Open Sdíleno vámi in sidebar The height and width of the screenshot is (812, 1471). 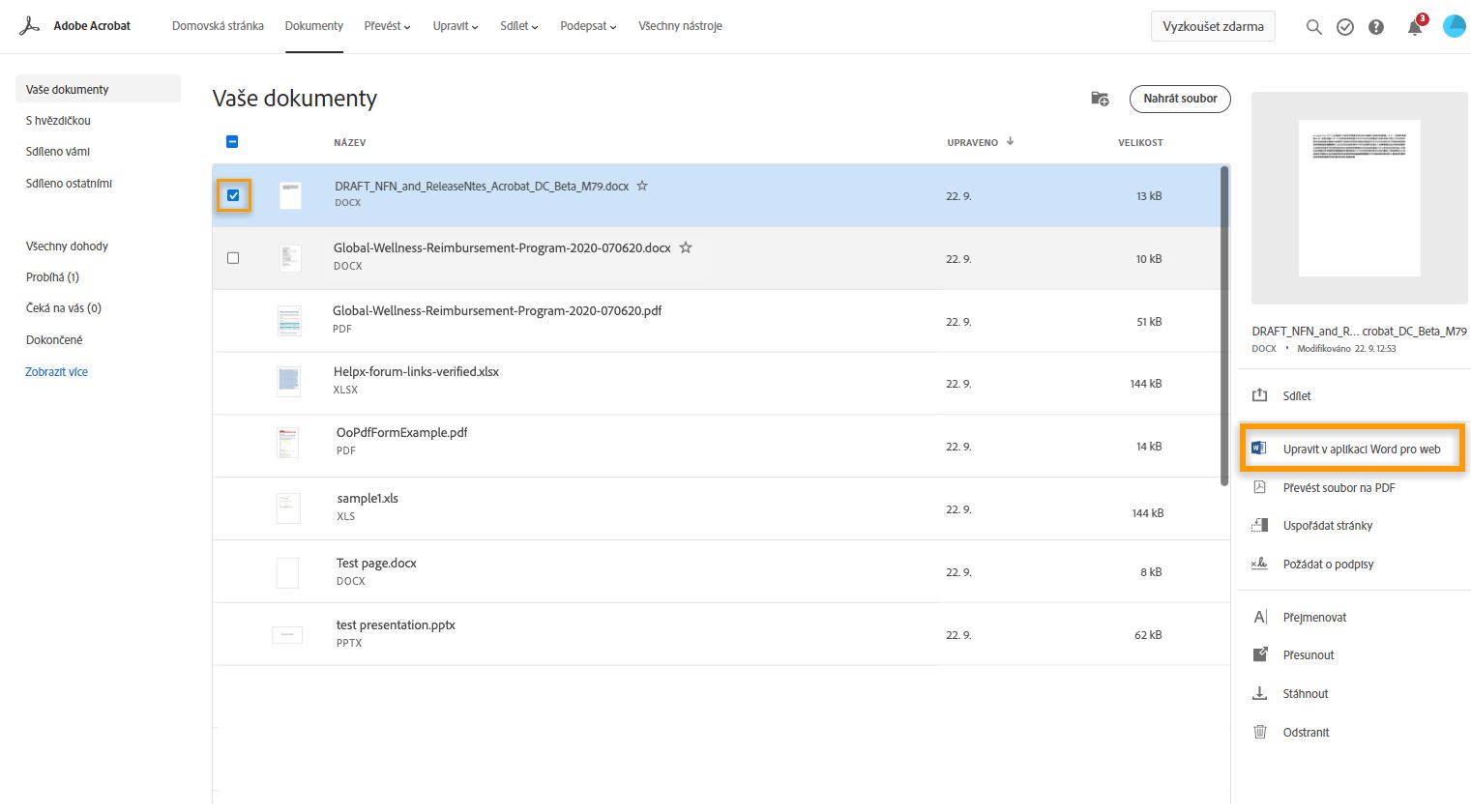[x=58, y=152]
